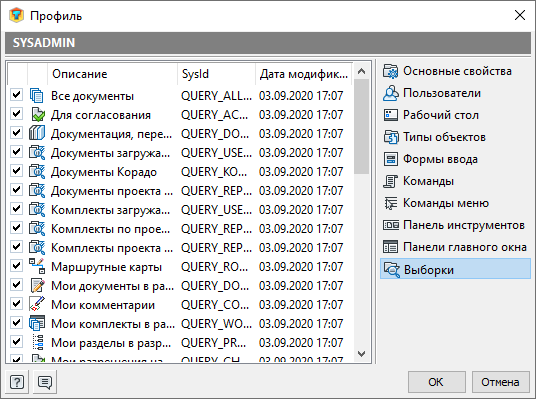The image size is (536, 399).
Task: Click the Мои комментарии pen icon
Action: tap(37, 304)
